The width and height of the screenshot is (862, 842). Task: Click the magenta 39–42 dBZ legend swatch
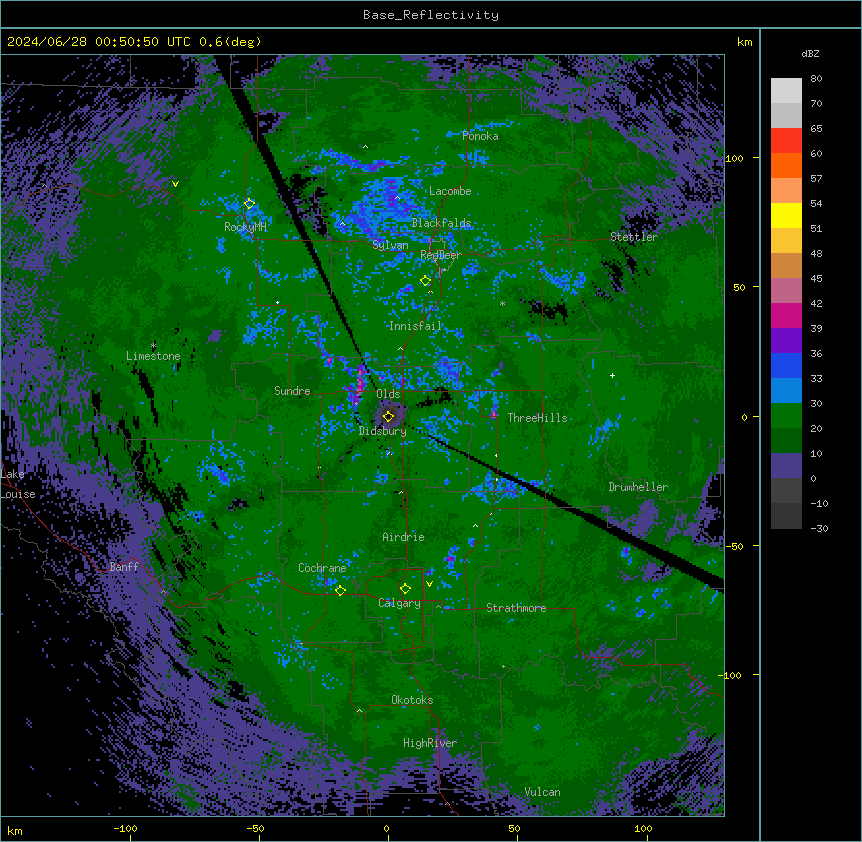pos(786,315)
